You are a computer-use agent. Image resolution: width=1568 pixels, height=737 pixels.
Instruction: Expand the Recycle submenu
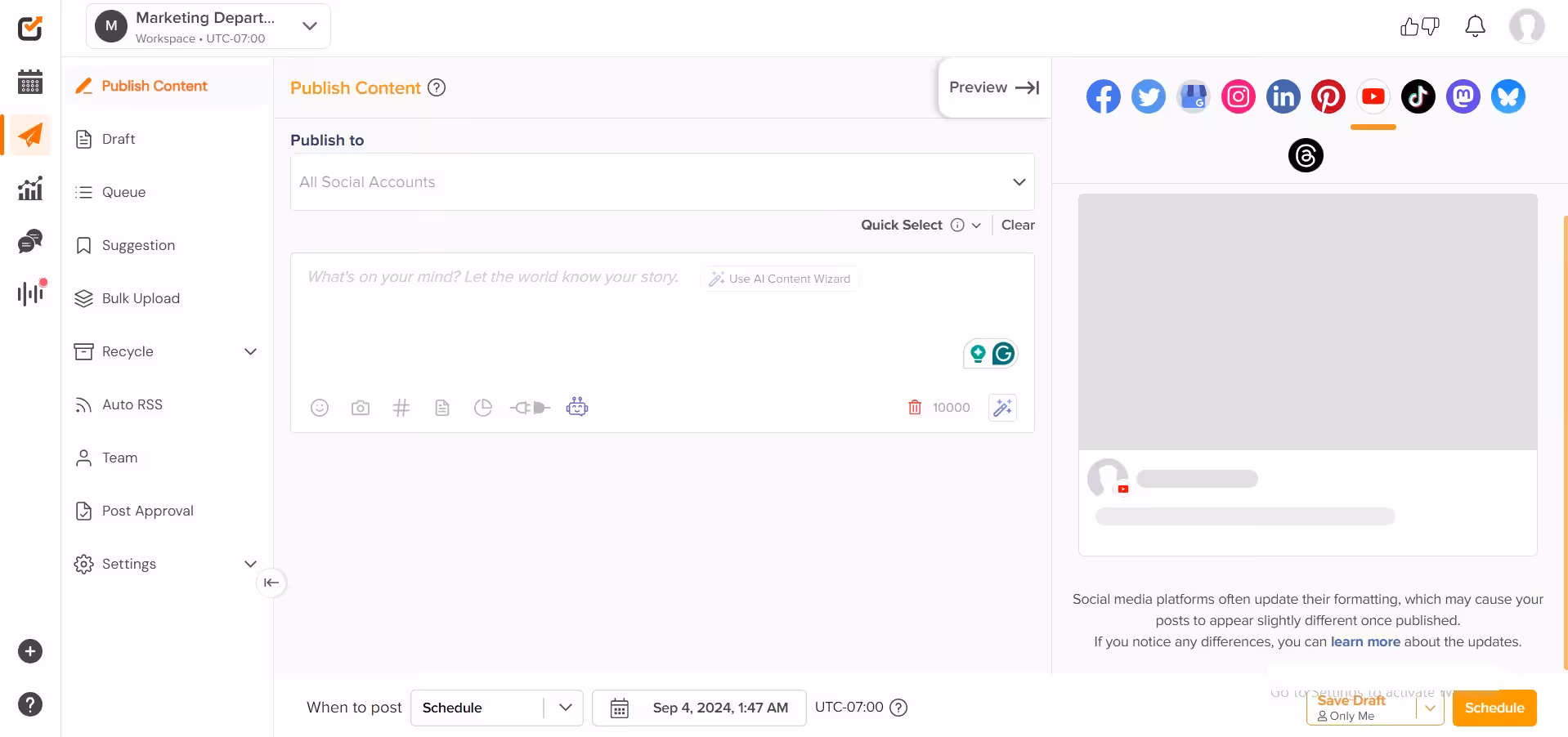251,351
